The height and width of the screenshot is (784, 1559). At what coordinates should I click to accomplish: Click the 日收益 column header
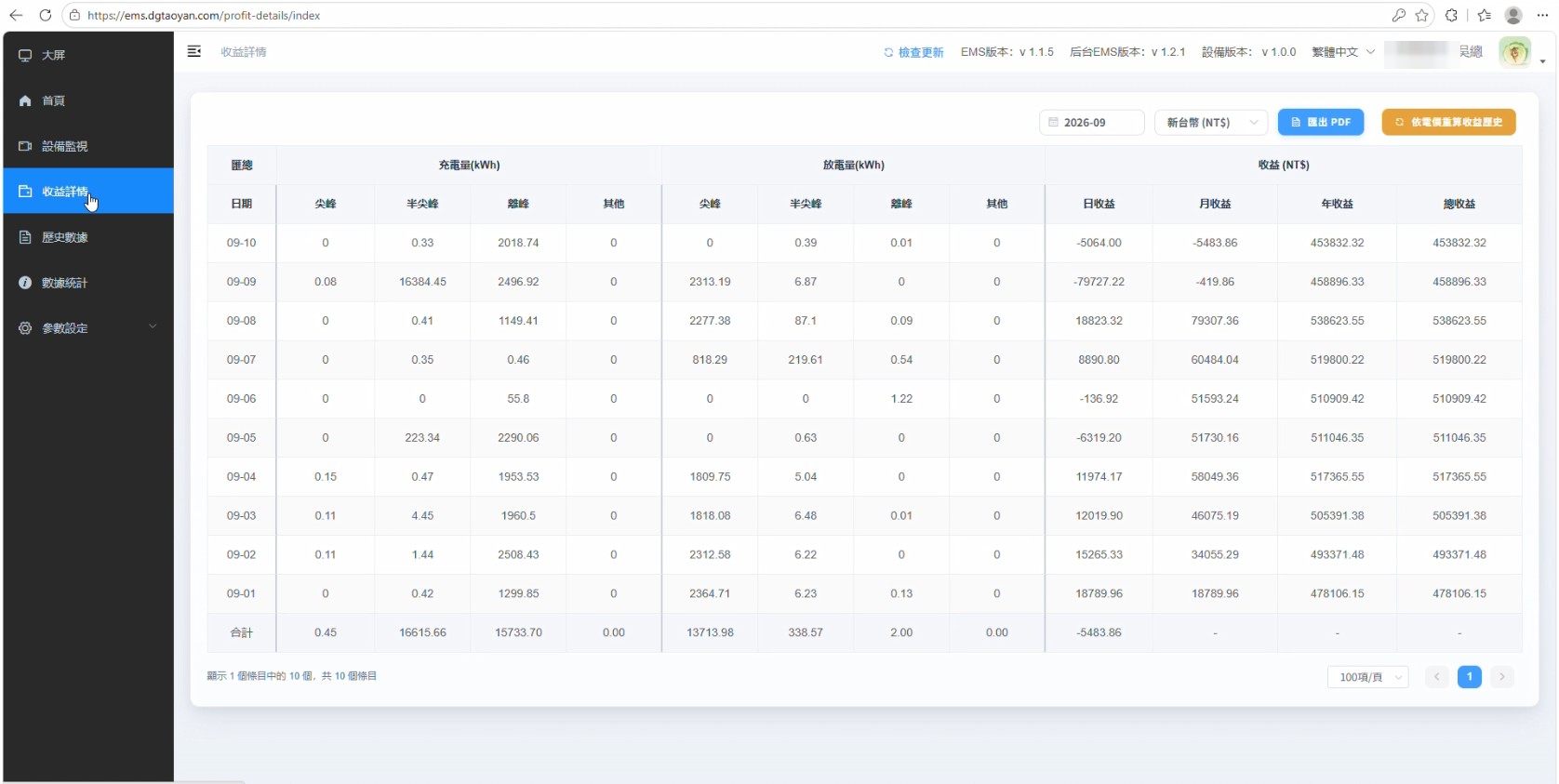(x=1099, y=204)
